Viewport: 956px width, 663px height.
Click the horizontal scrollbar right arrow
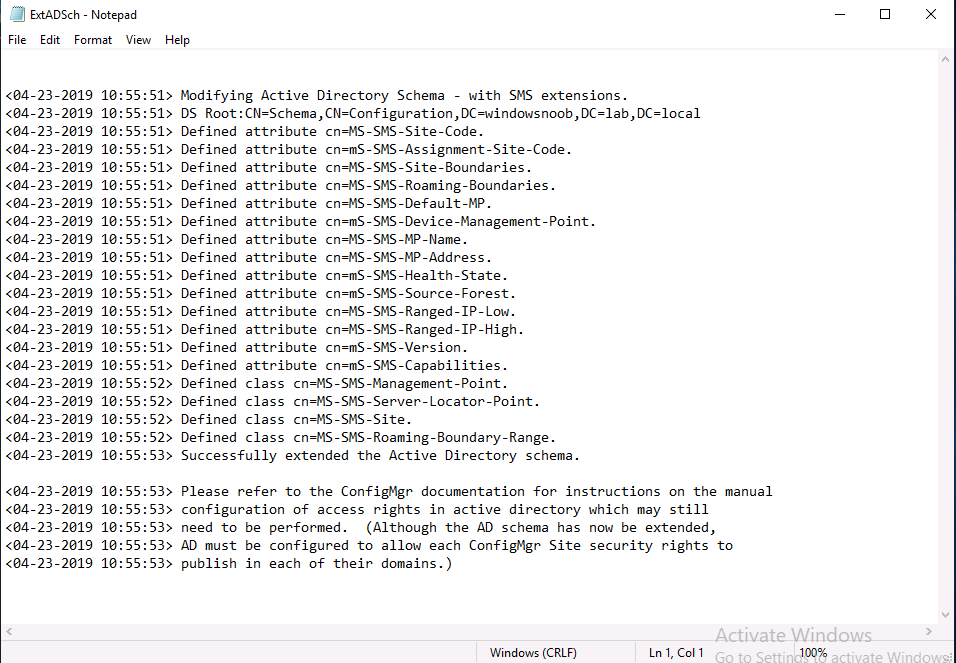pyautogui.click(x=929, y=631)
